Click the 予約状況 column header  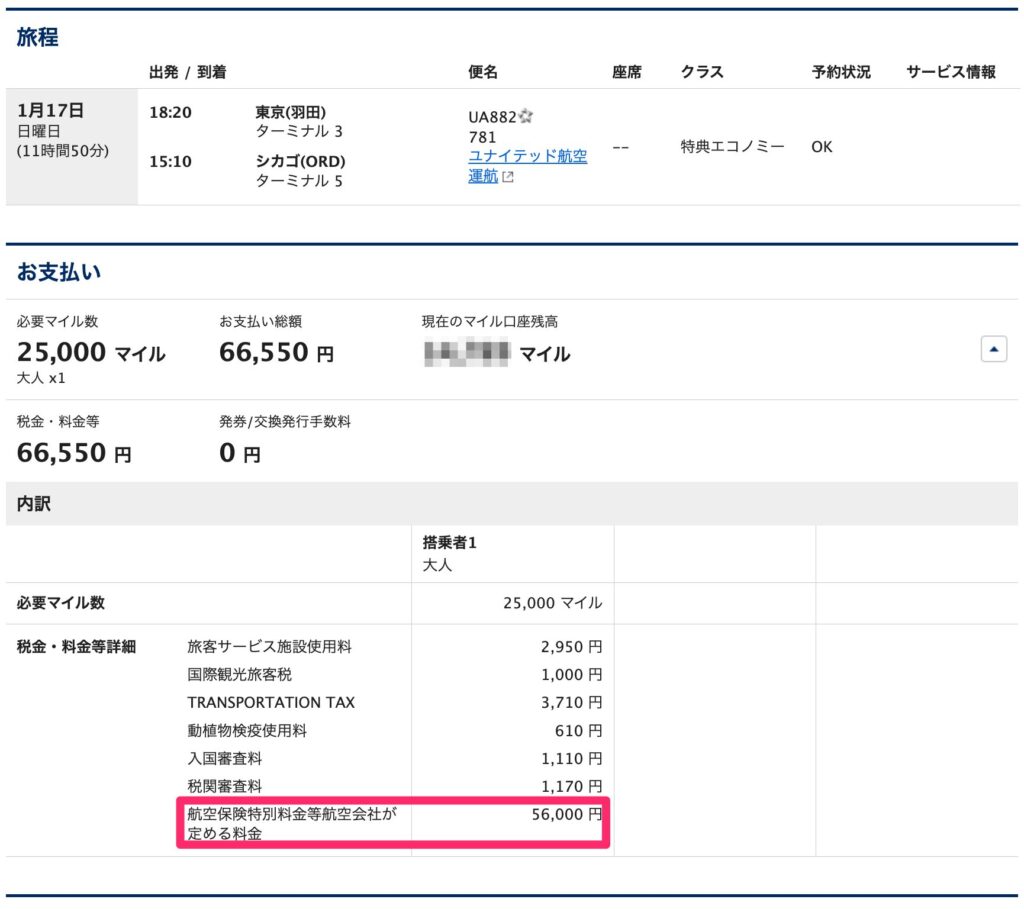tap(841, 72)
